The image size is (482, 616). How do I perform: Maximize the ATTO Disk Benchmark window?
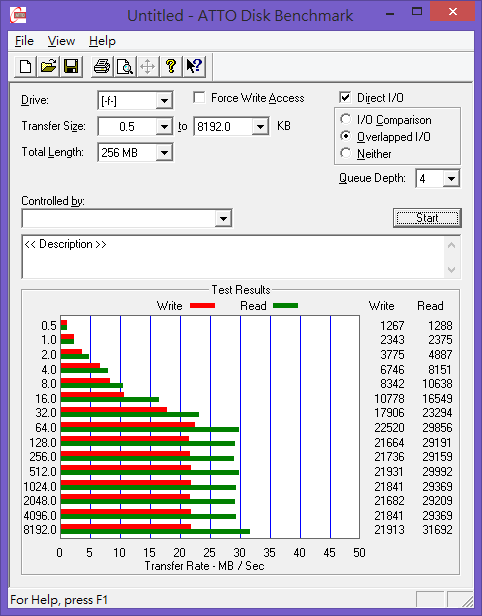(417, 12)
